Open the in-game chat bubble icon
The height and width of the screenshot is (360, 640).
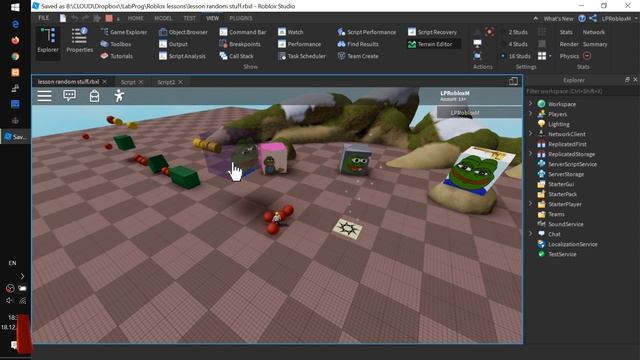69,96
